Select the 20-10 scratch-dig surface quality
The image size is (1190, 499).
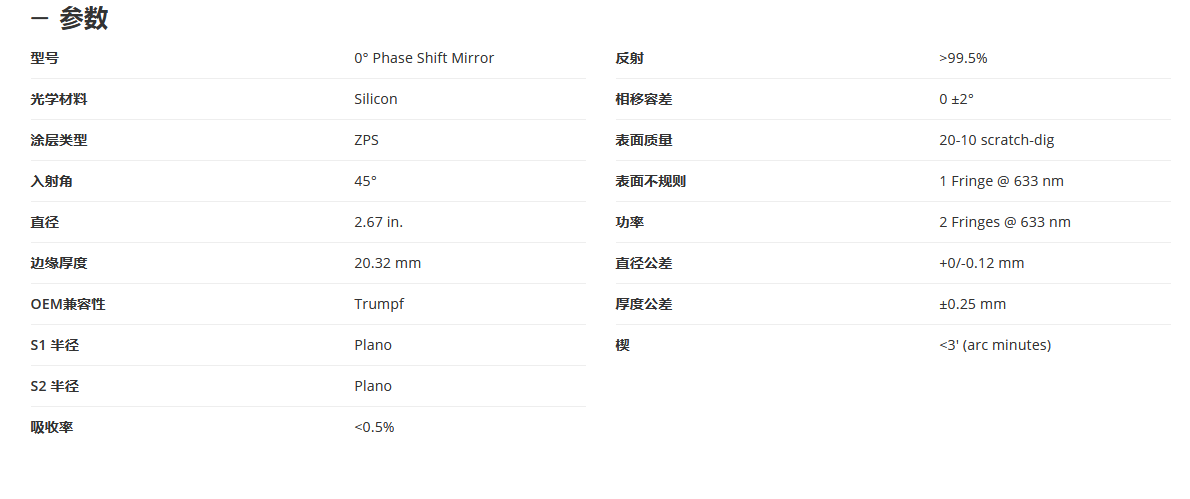click(996, 140)
